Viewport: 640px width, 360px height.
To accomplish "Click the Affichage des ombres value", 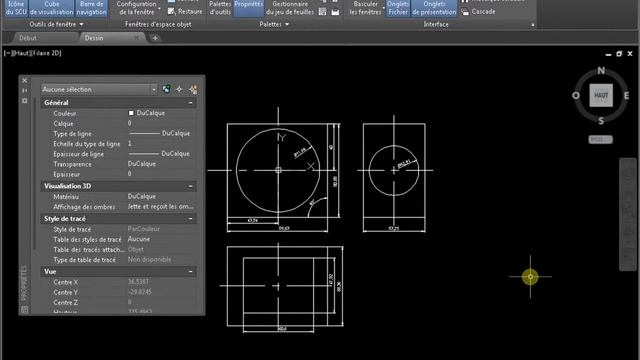I will (x=161, y=207).
